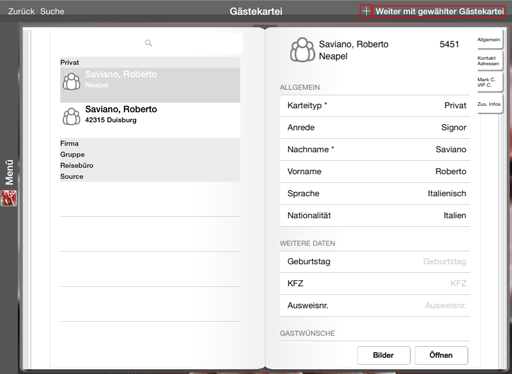Open Suche in the top bar
512x374 pixels.
[x=52, y=11]
